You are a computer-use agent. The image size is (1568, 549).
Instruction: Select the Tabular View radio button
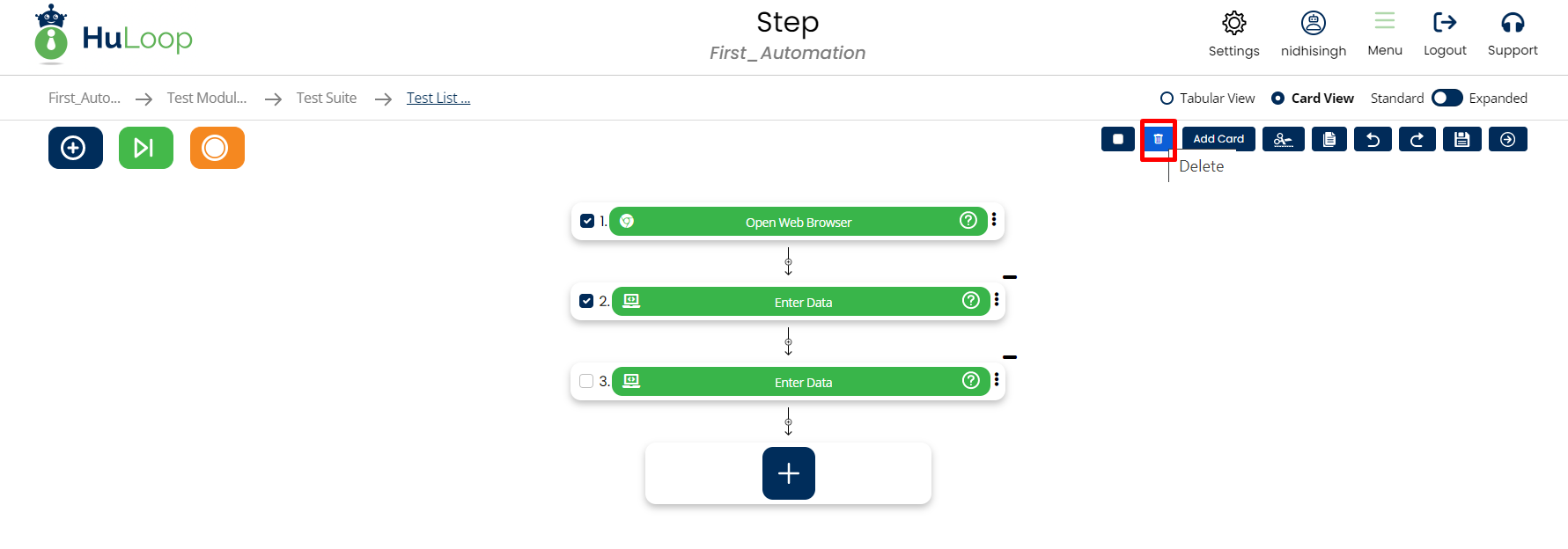coord(1167,99)
